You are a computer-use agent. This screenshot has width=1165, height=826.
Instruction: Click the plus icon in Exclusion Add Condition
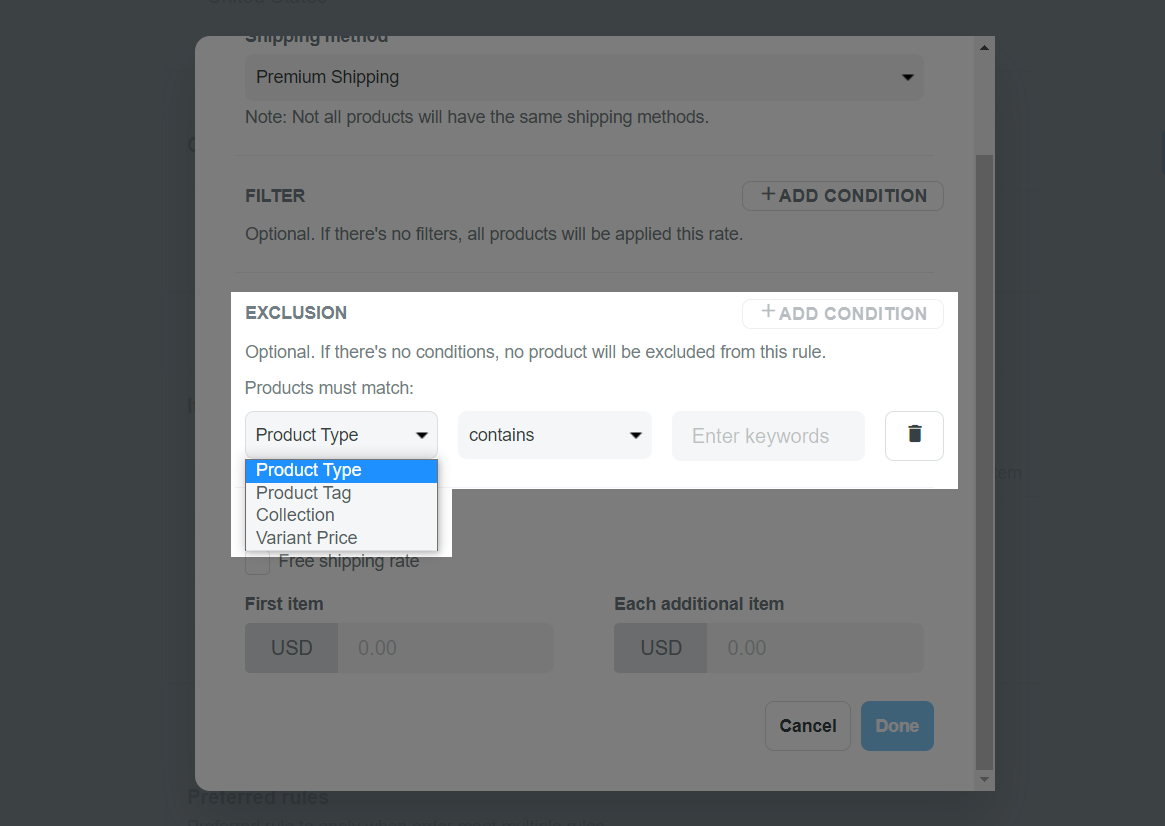tap(768, 312)
